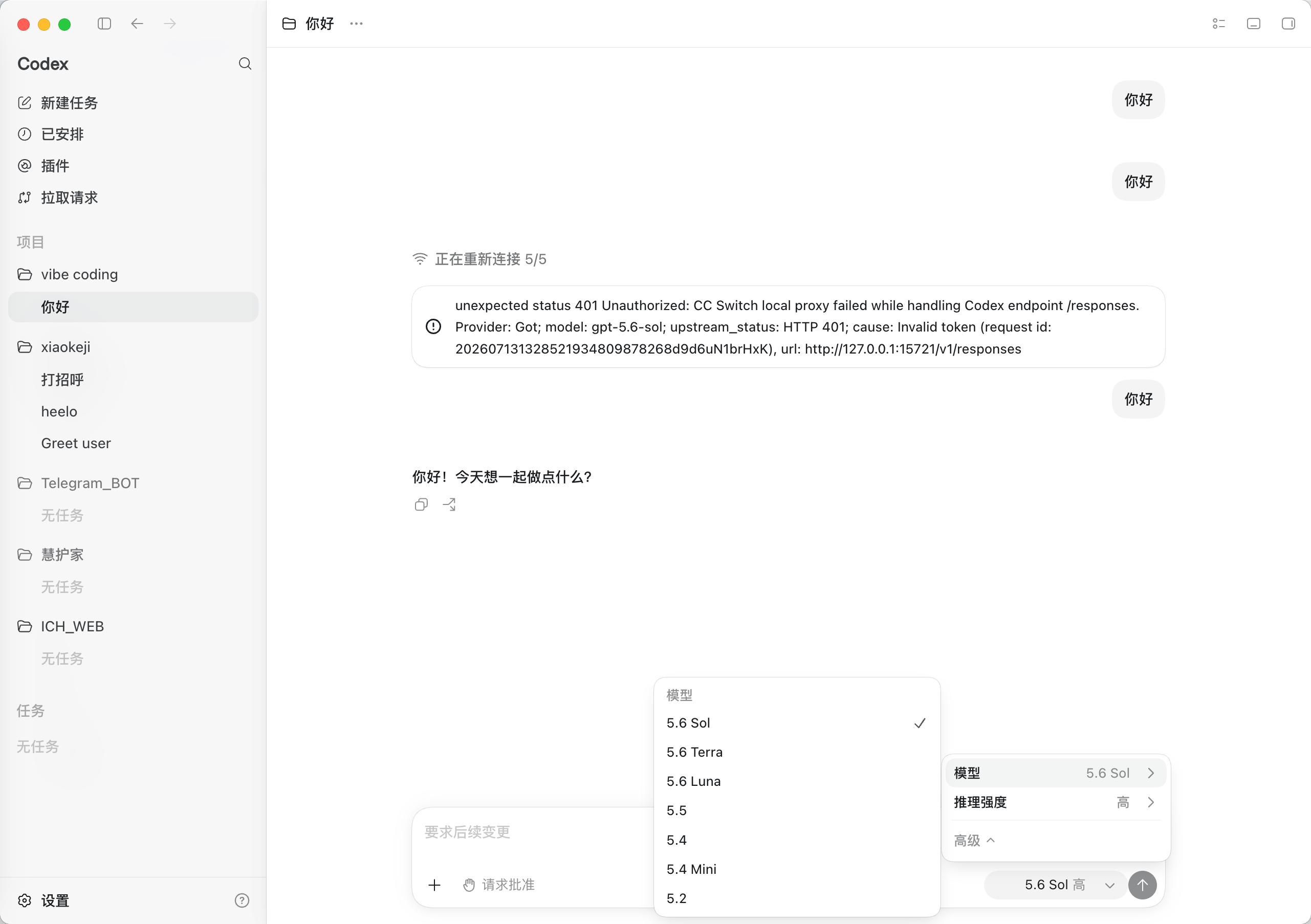Click the 项目 section header
The height and width of the screenshot is (924, 1311).
30,242
